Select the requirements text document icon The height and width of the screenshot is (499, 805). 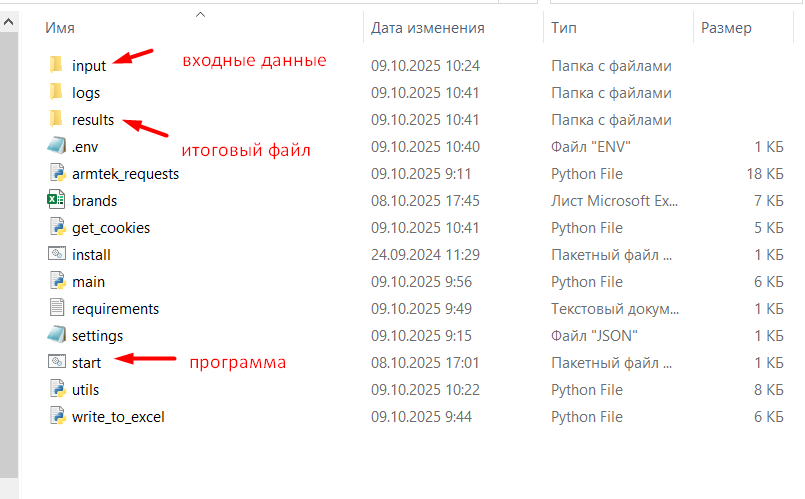[x=56, y=309]
